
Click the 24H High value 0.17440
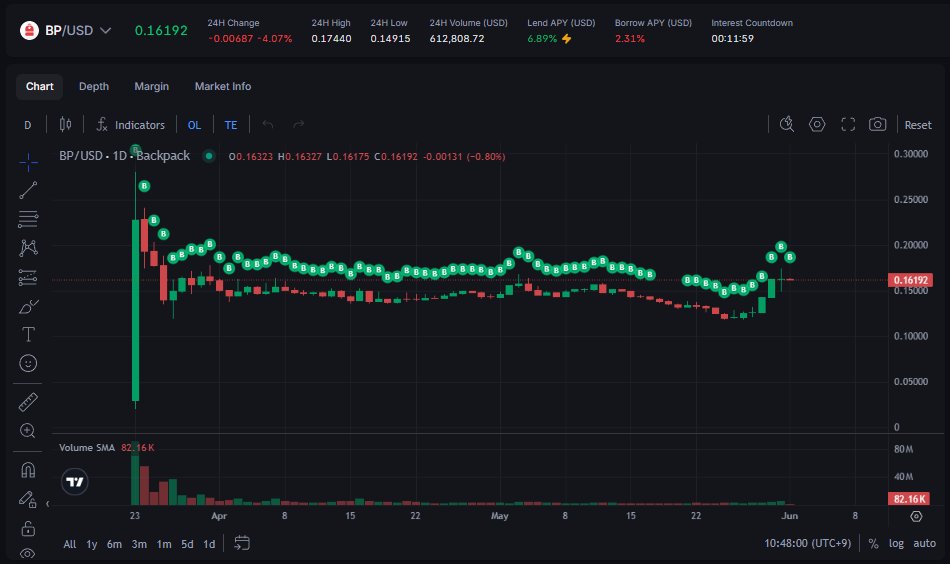pos(331,39)
